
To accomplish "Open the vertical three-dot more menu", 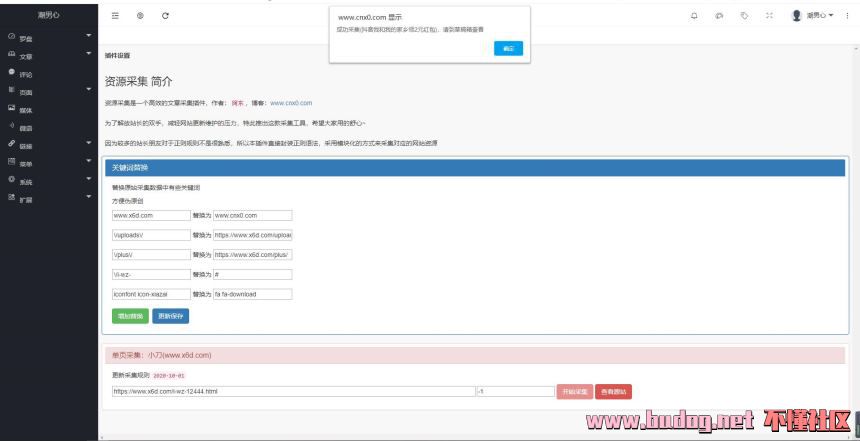I will (847, 16).
